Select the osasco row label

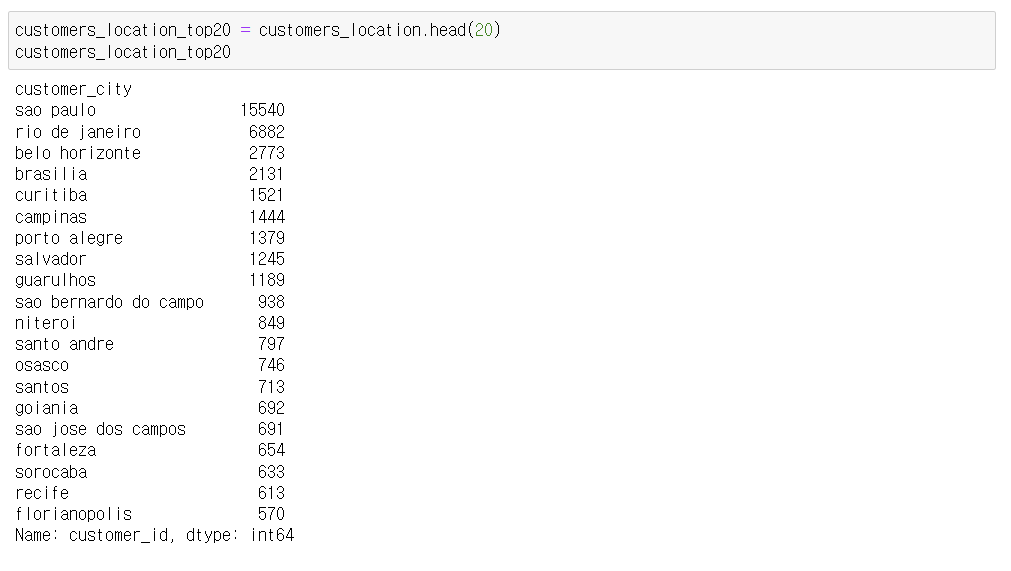click(42, 365)
